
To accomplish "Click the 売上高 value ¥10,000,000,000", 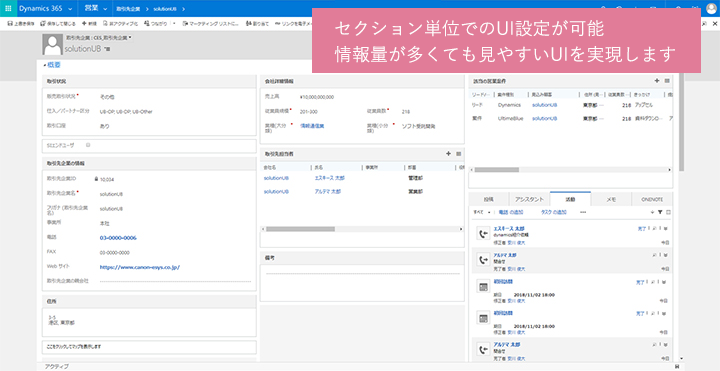I will (317, 97).
